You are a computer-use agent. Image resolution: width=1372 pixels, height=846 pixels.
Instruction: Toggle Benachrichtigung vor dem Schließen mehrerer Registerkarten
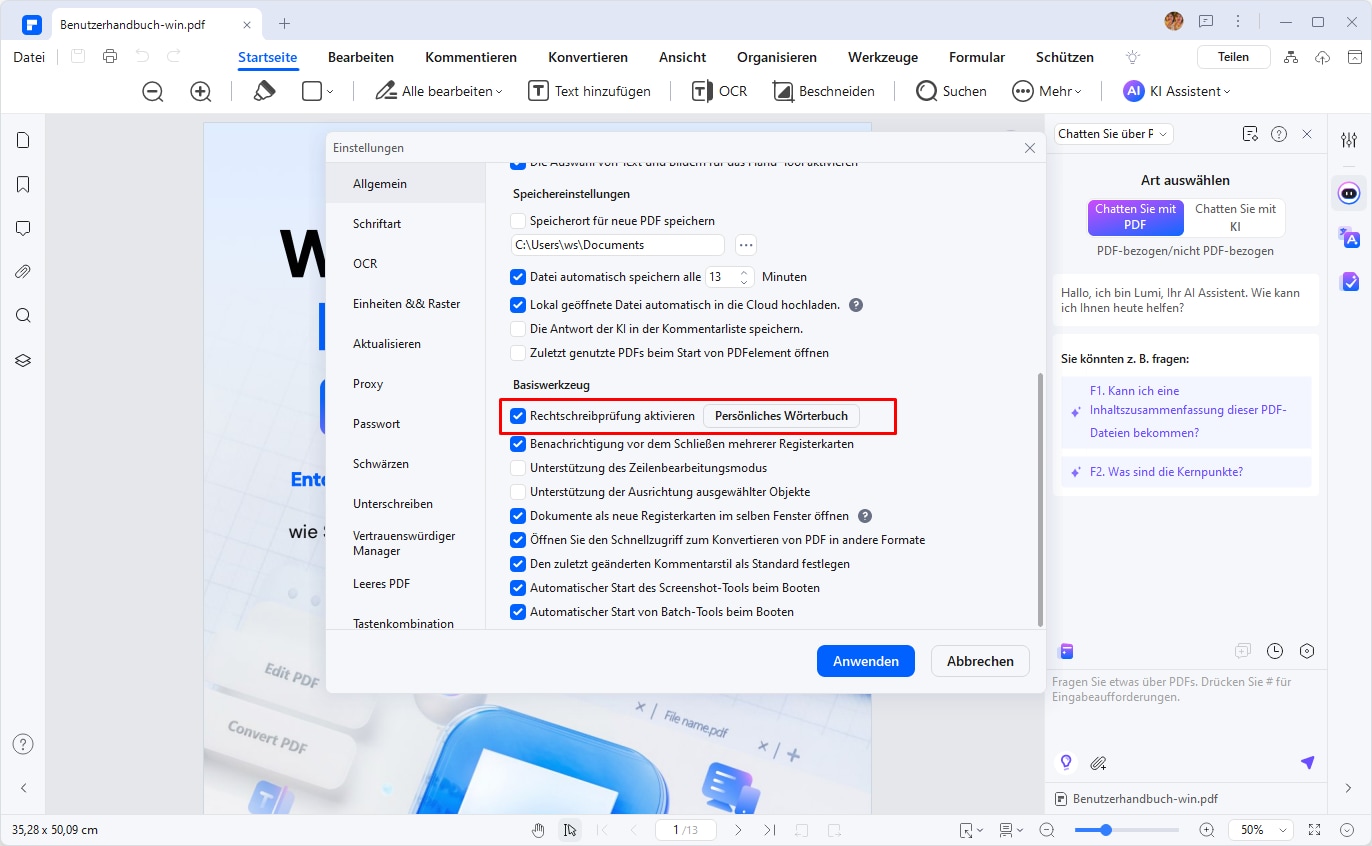pos(518,444)
